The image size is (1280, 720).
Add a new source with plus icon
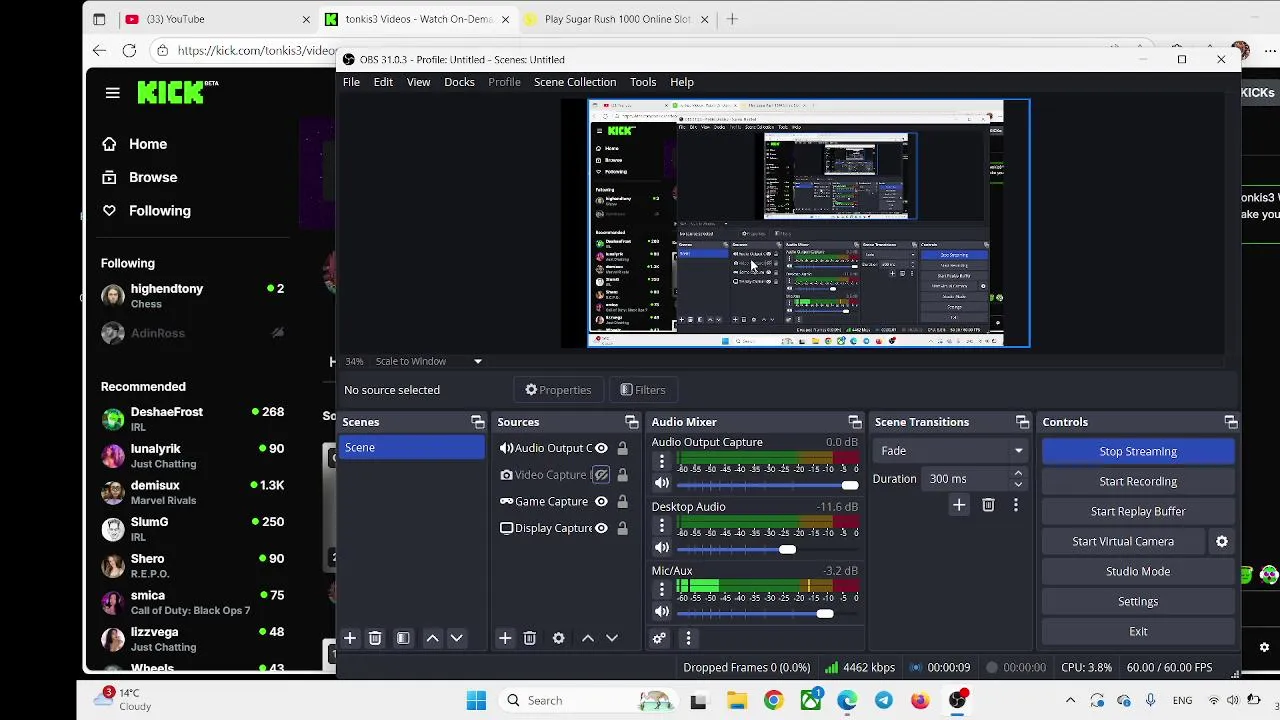(x=505, y=638)
